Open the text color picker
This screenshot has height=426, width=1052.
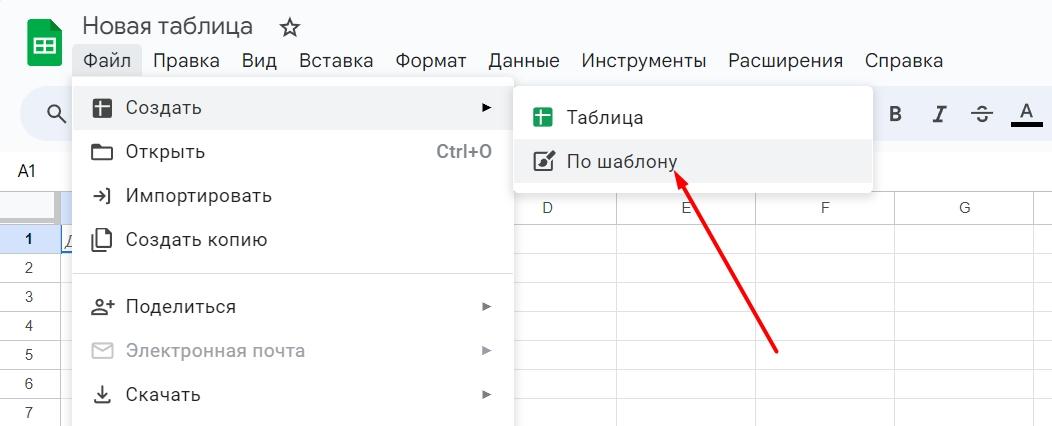1026,113
